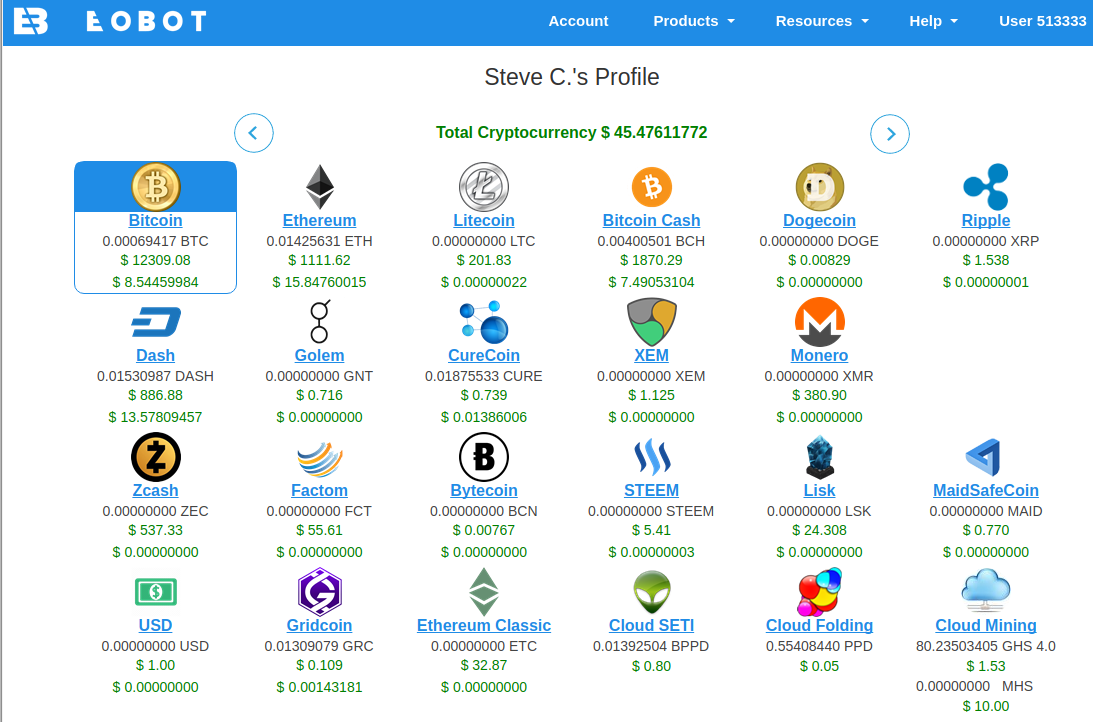Image resolution: width=1093 pixels, height=722 pixels.
Task: Open the Bitcoin Cash link
Action: pos(651,220)
